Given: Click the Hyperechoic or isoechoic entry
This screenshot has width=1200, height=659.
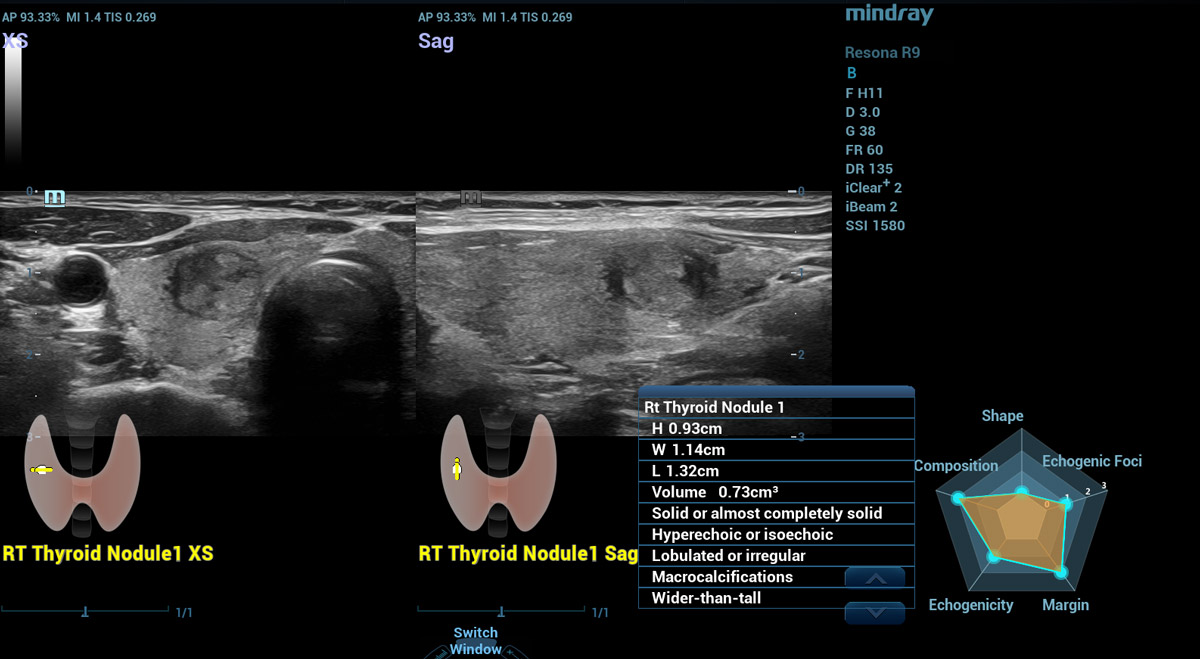Looking at the screenshot, I should click(x=776, y=535).
